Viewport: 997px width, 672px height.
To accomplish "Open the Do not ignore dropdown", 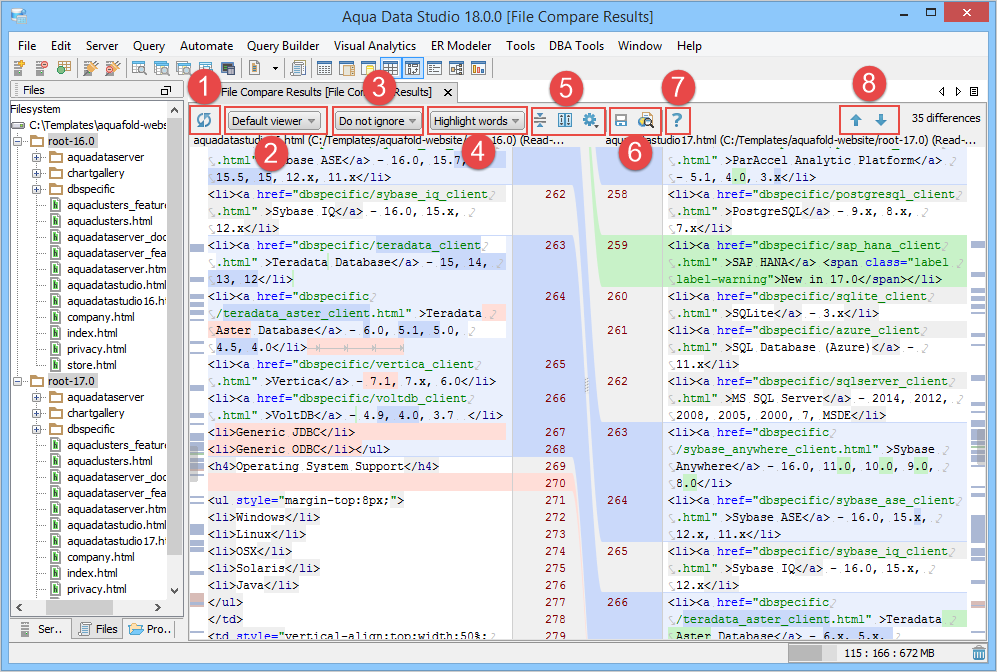I will 377,121.
